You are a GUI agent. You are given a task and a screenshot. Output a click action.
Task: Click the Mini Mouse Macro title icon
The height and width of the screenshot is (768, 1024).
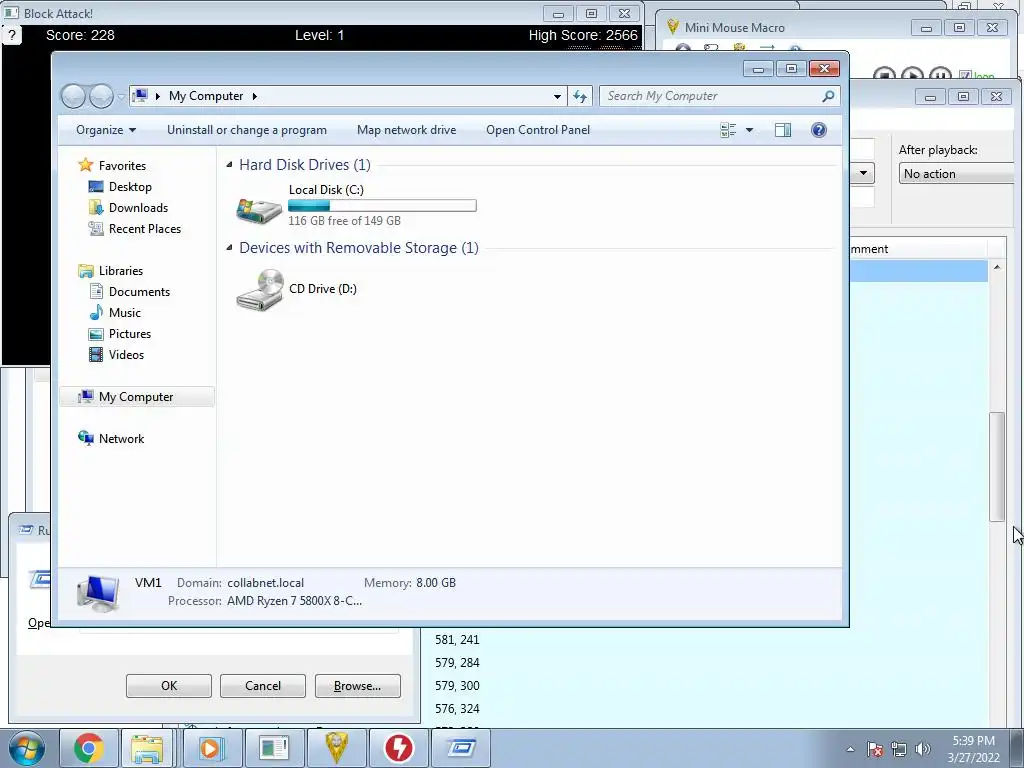(x=673, y=27)
